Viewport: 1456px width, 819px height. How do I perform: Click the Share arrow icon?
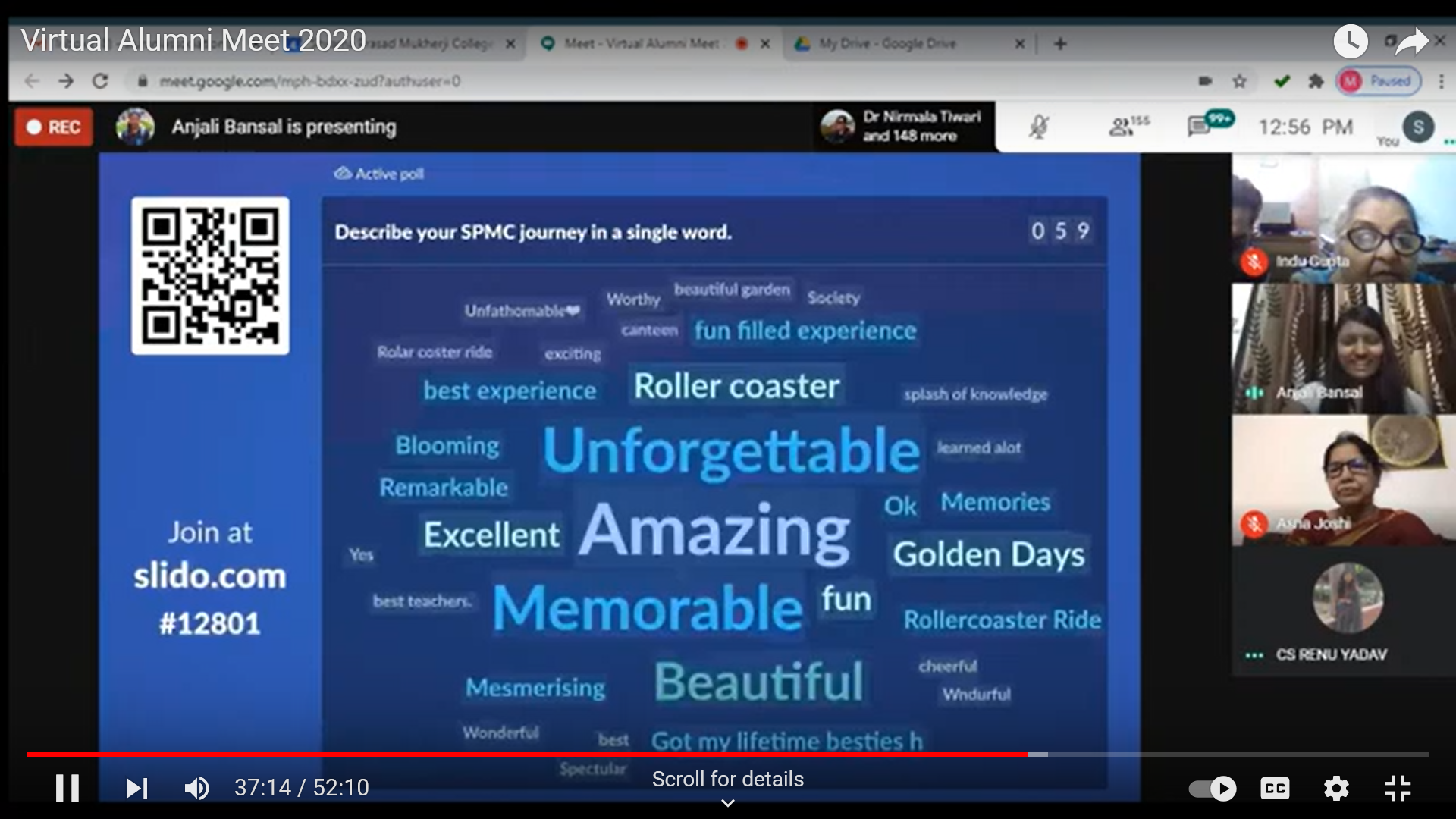tap(1411, 41)
